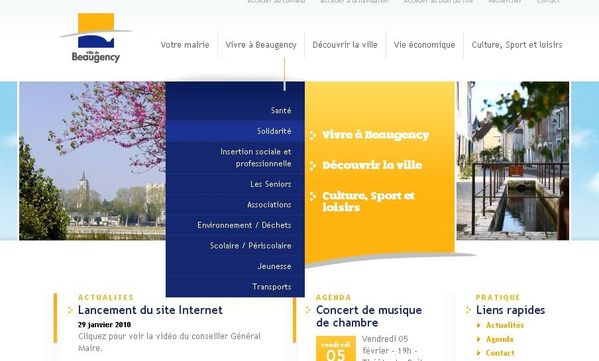
Task: Click the AGENDA section label
Action: point(333,297)
